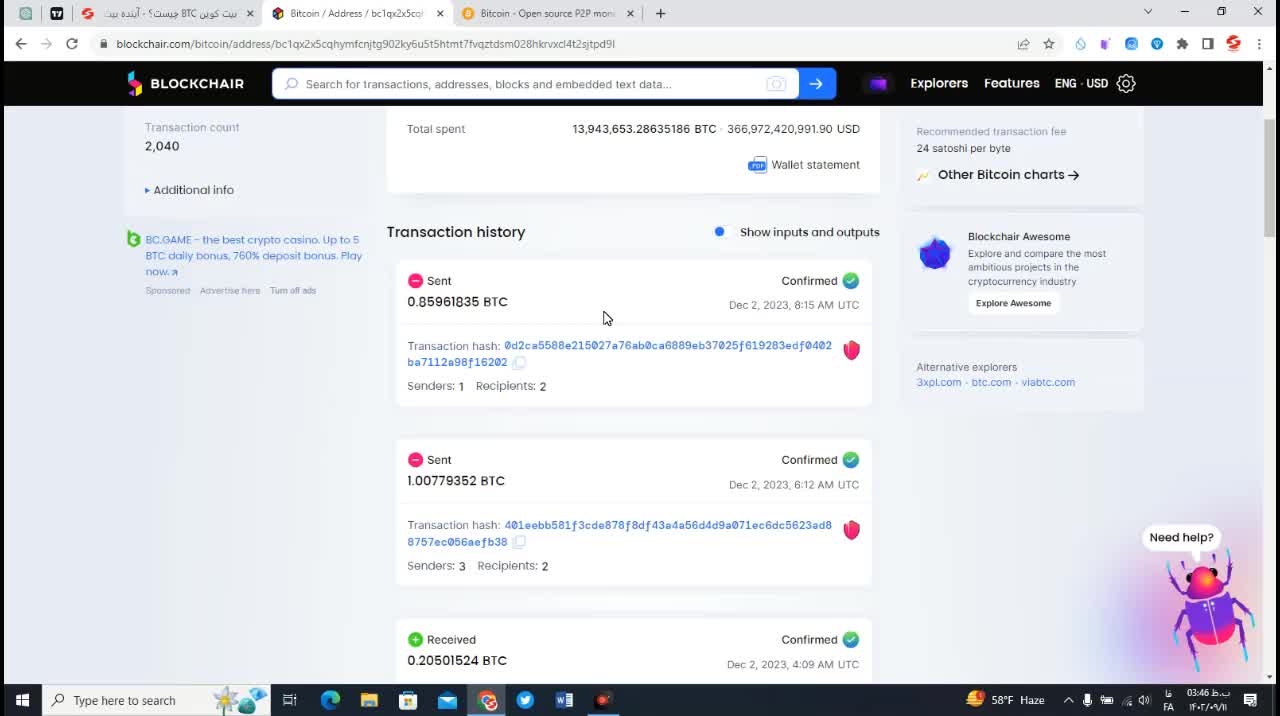Copy the first transaction hash

(x=519, y=363)
